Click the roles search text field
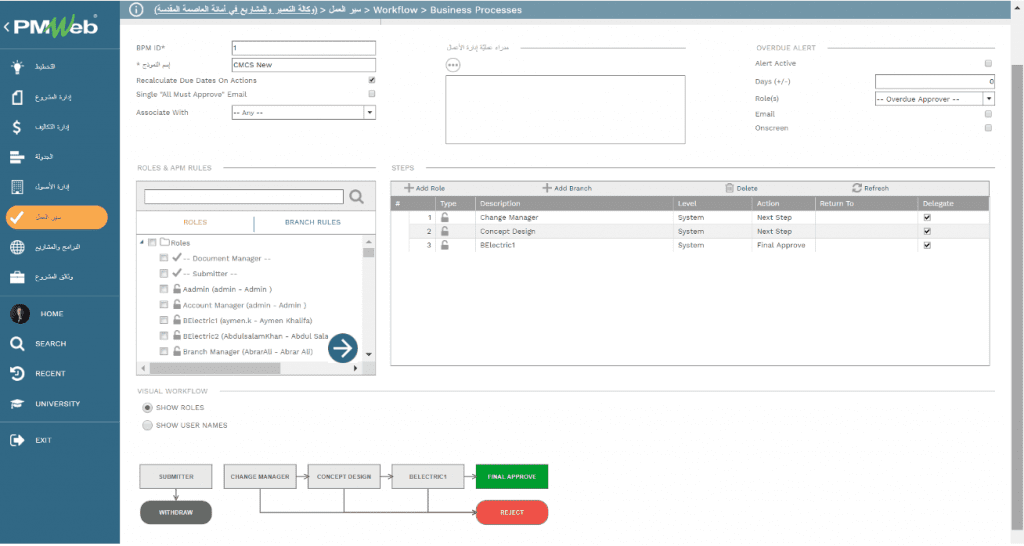Viewport: 1024px width, 546px height. (x=244, y=197)
